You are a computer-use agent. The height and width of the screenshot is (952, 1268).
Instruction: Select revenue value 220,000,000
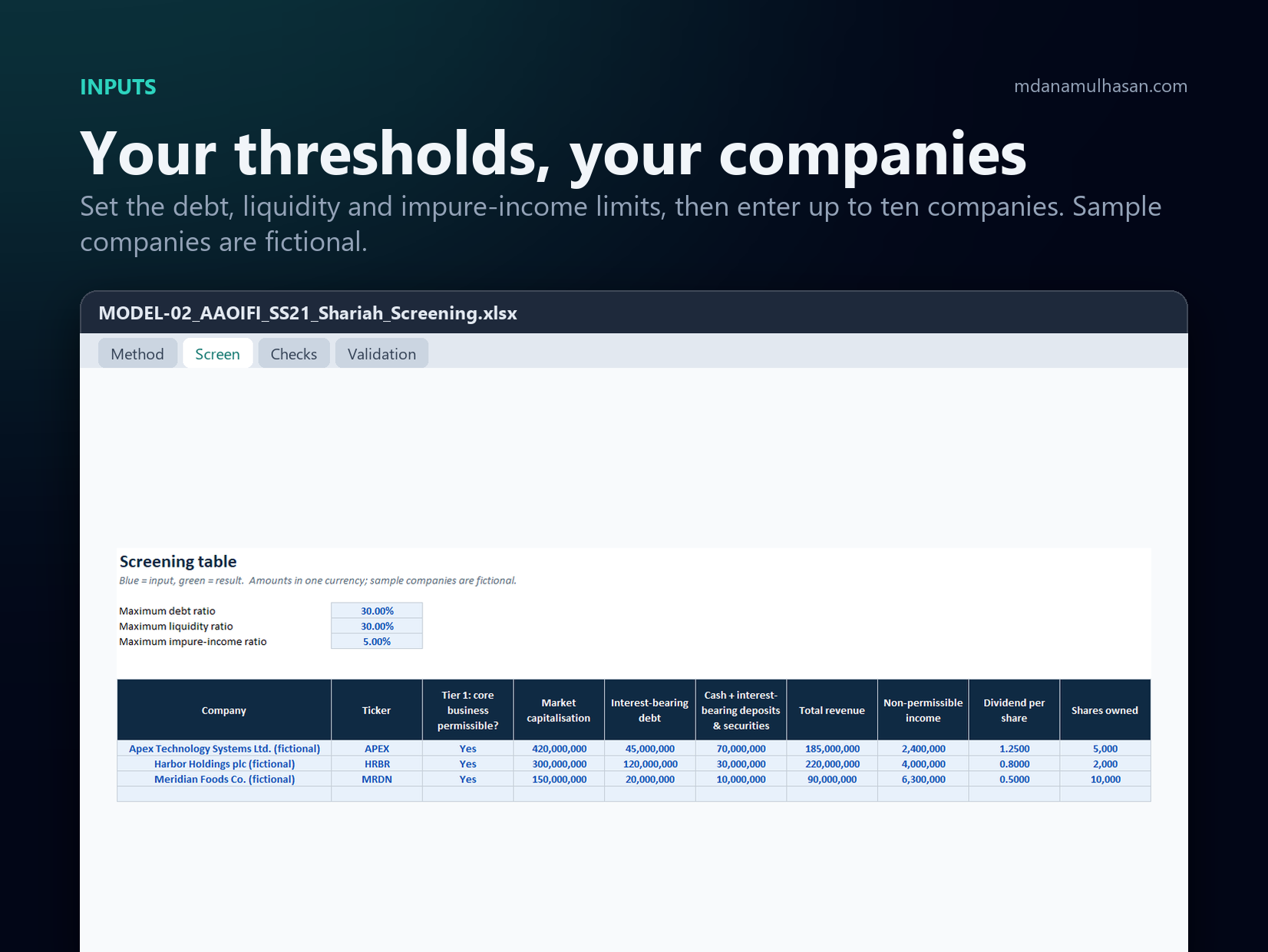[832, 764]
